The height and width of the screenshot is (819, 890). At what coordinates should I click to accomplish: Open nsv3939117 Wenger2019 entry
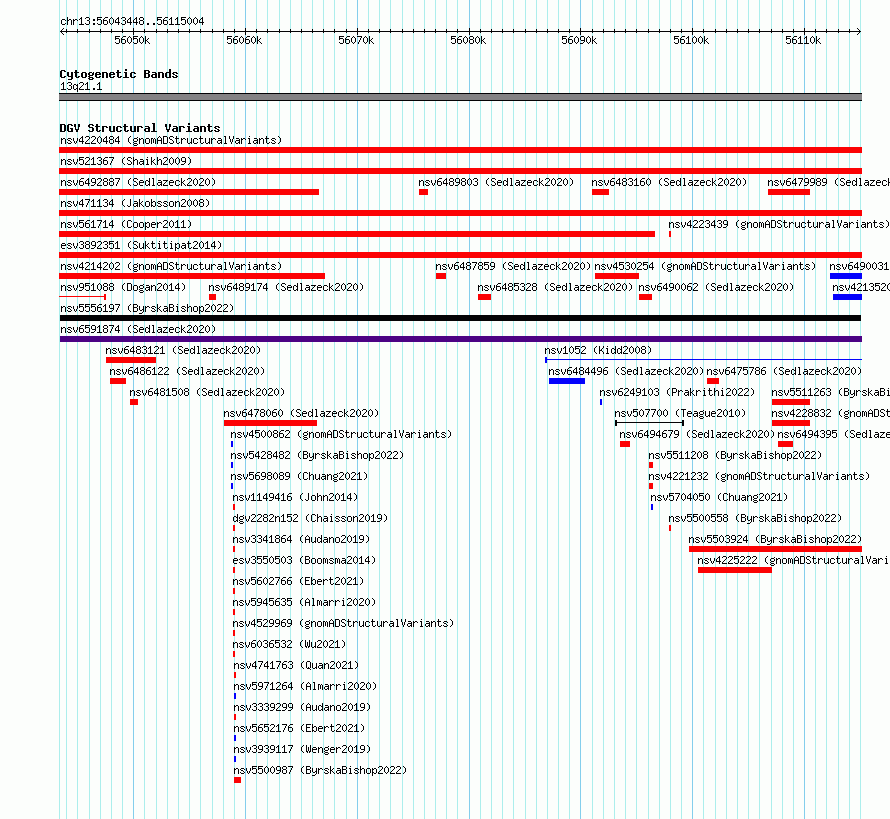pyautogui.click(x=302, y=749)
